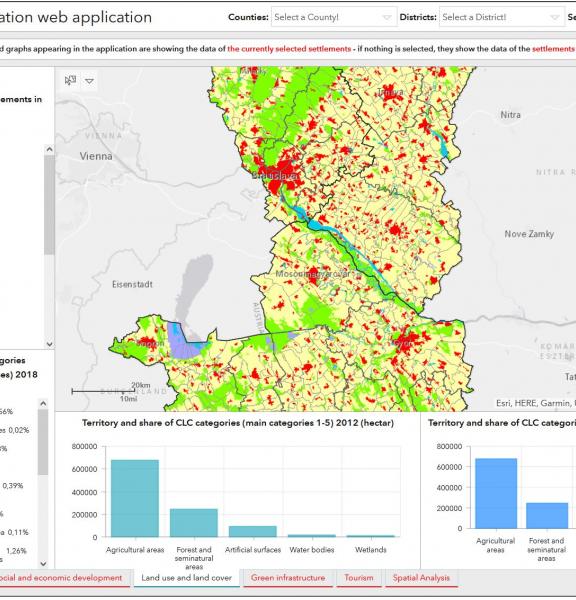The width and height of the screenshot is (576, 600).
Task: Open the Tourism tab
Action: pos(359,578)
